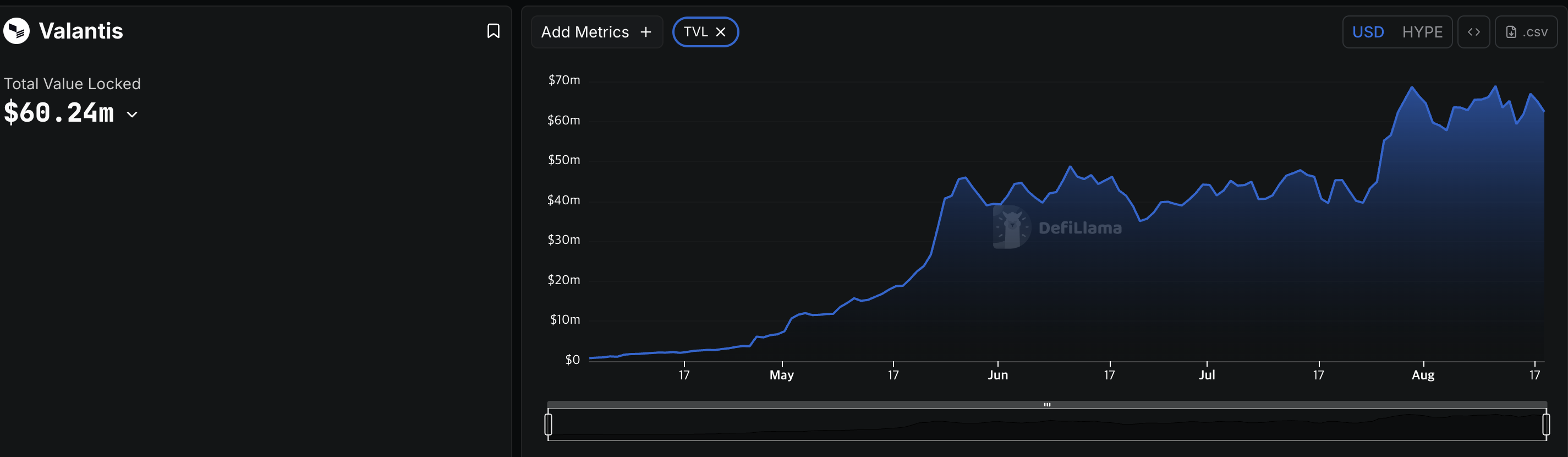Bookmark the Valantis protocol

click(493, 31)
